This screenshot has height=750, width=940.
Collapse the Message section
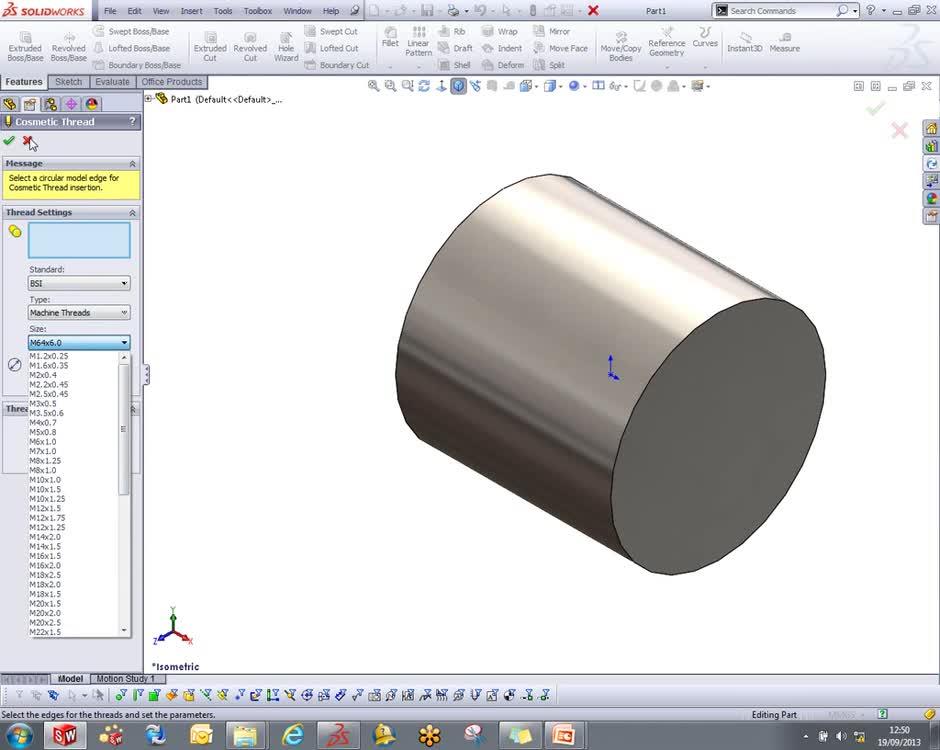coord(132,163)
